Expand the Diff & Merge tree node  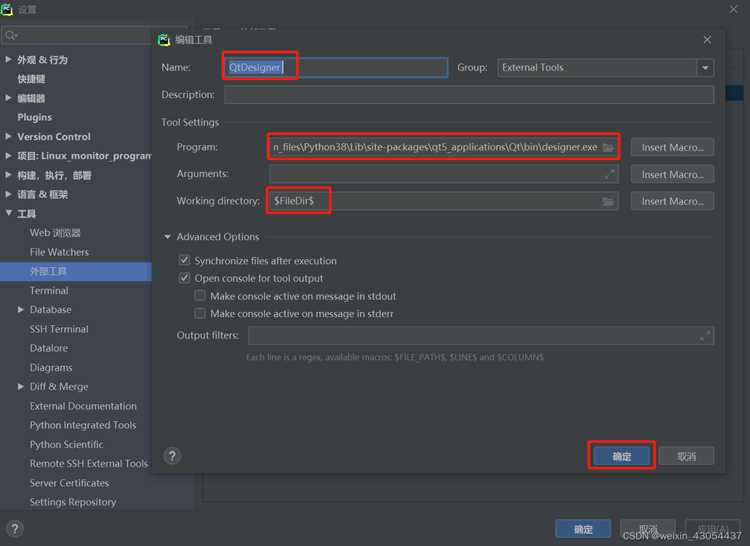coord(21,386)
